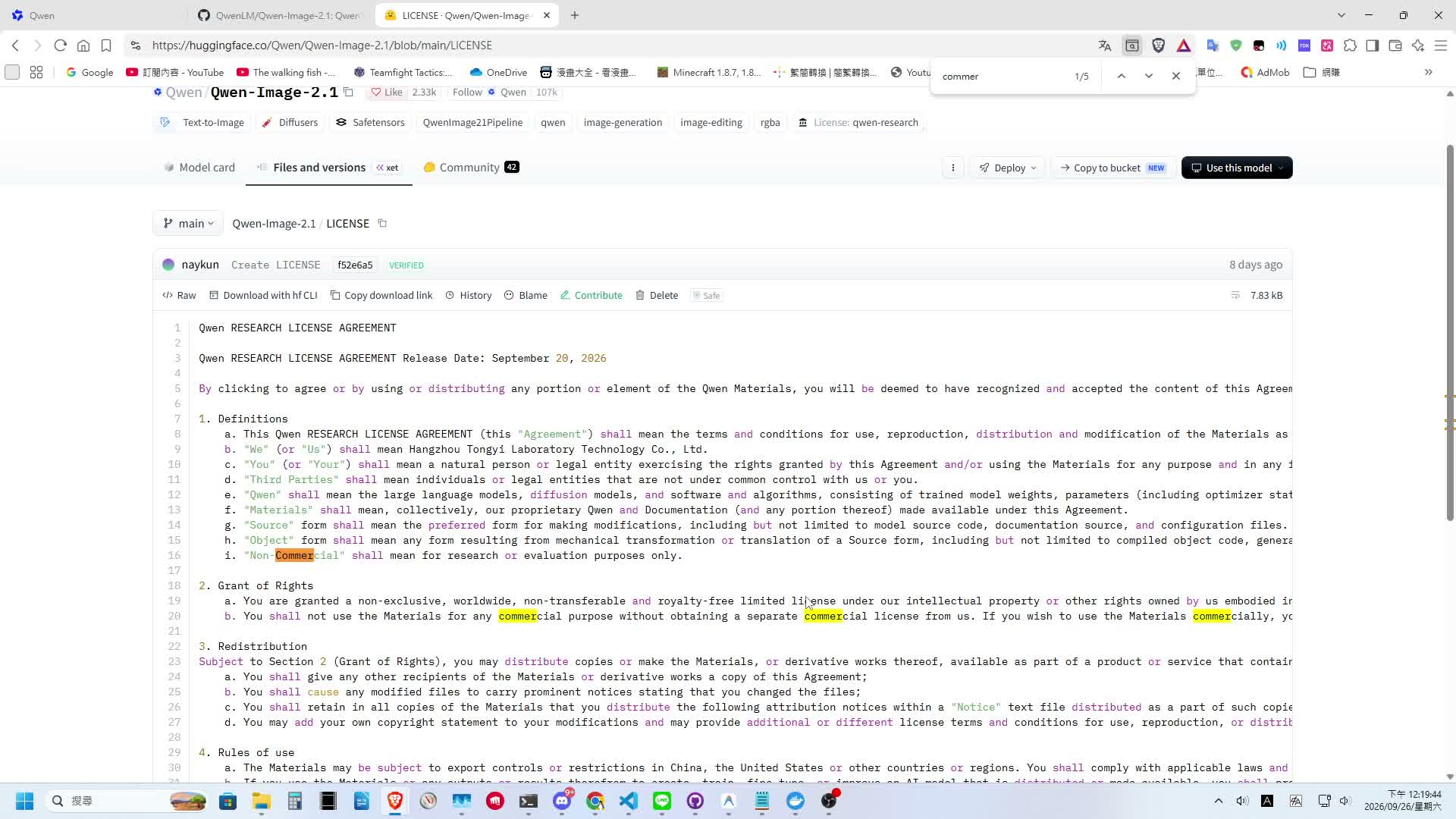Open the browser extensions puzzle icon
1456x819 pixels.
pos(1350,45)
